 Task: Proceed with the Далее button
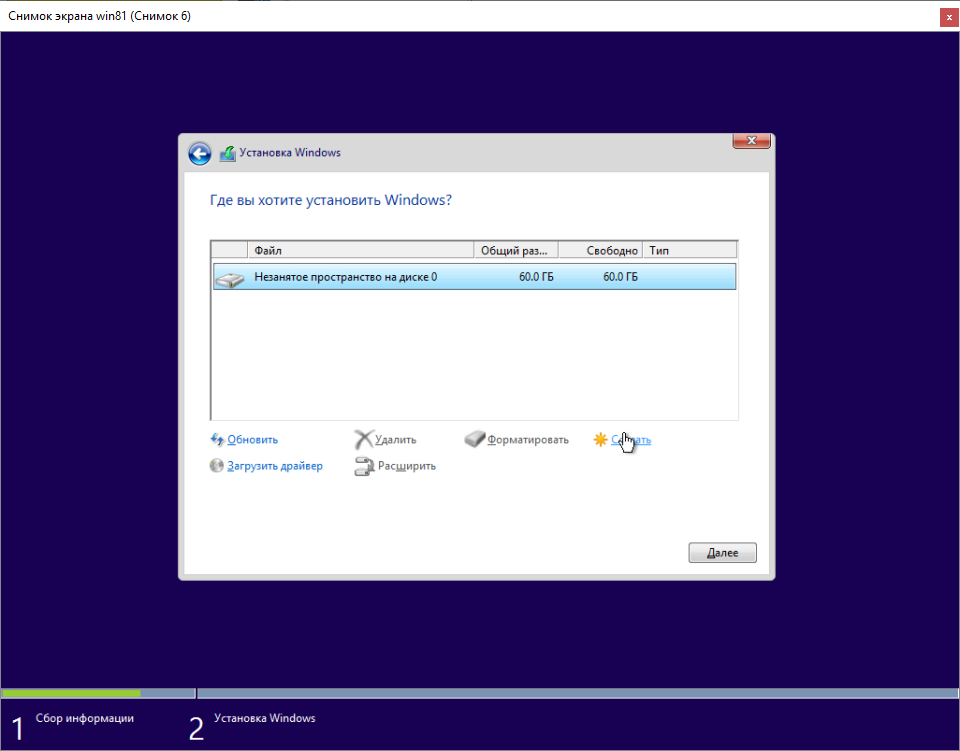pos(722,553)
